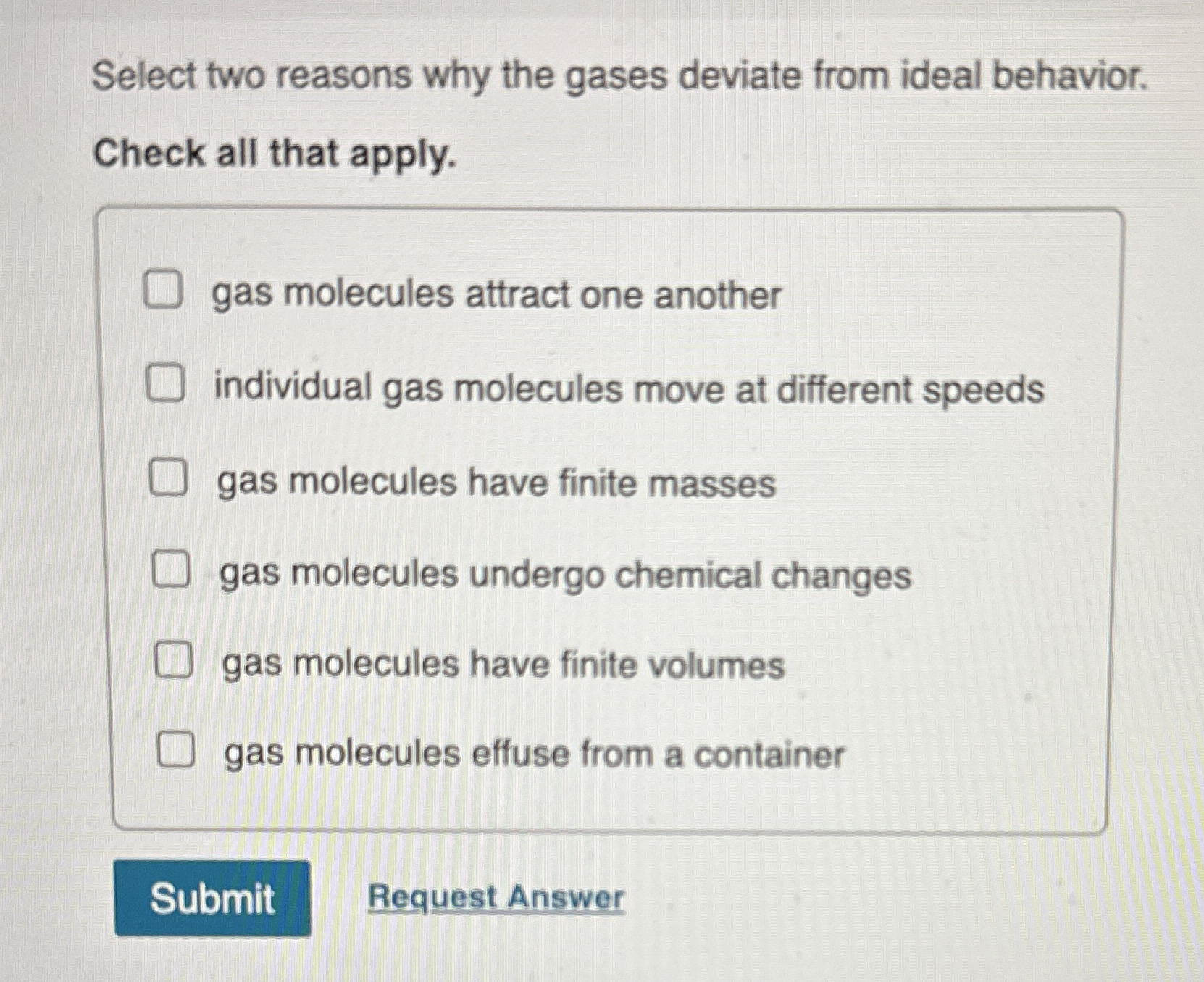Check the 'gas molecules attract one another' checkbox
This screenshot has height=982, width=1204.
click(164, 291)
